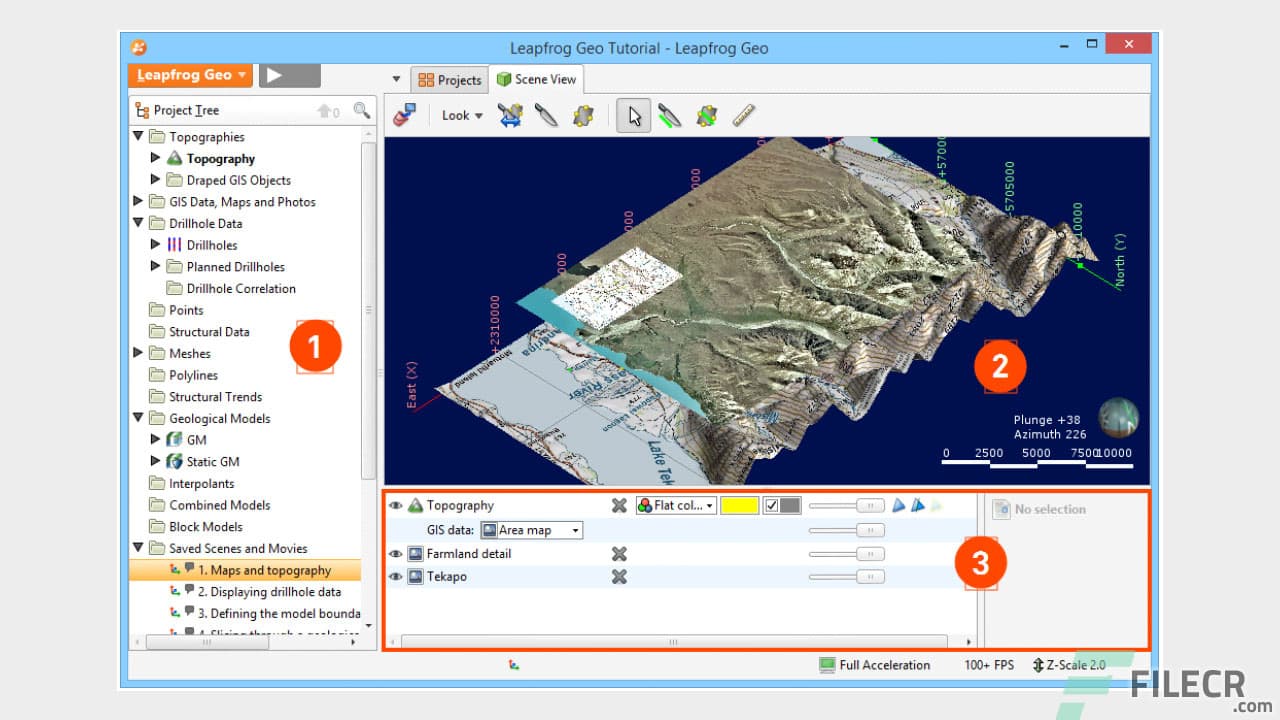The image size is (1280, 720).
Task: Click the camera angle blue arrow beside Topography
Action: click(898, 505)
